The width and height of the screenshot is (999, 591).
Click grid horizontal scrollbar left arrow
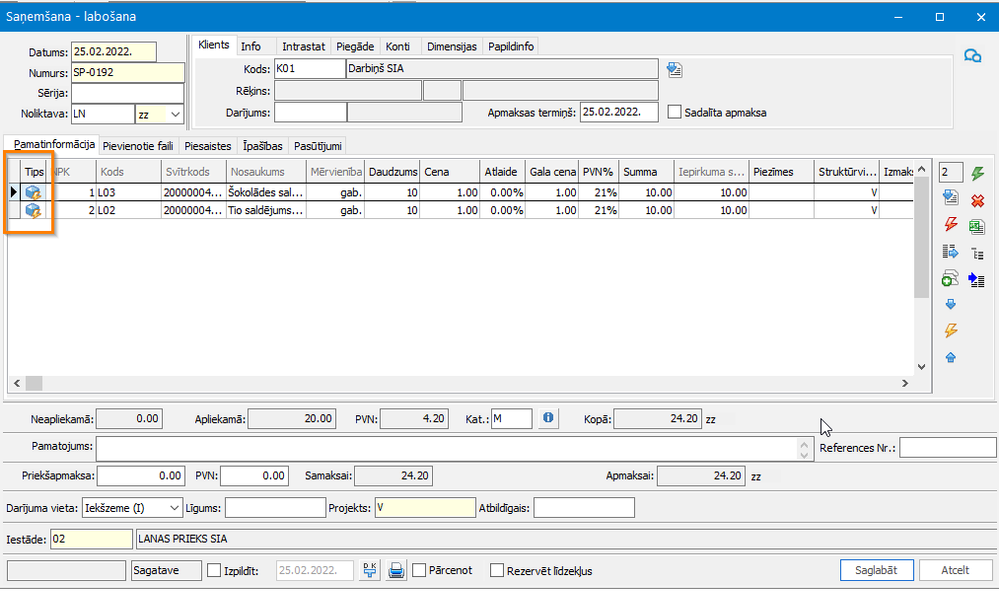coord(17,383)
